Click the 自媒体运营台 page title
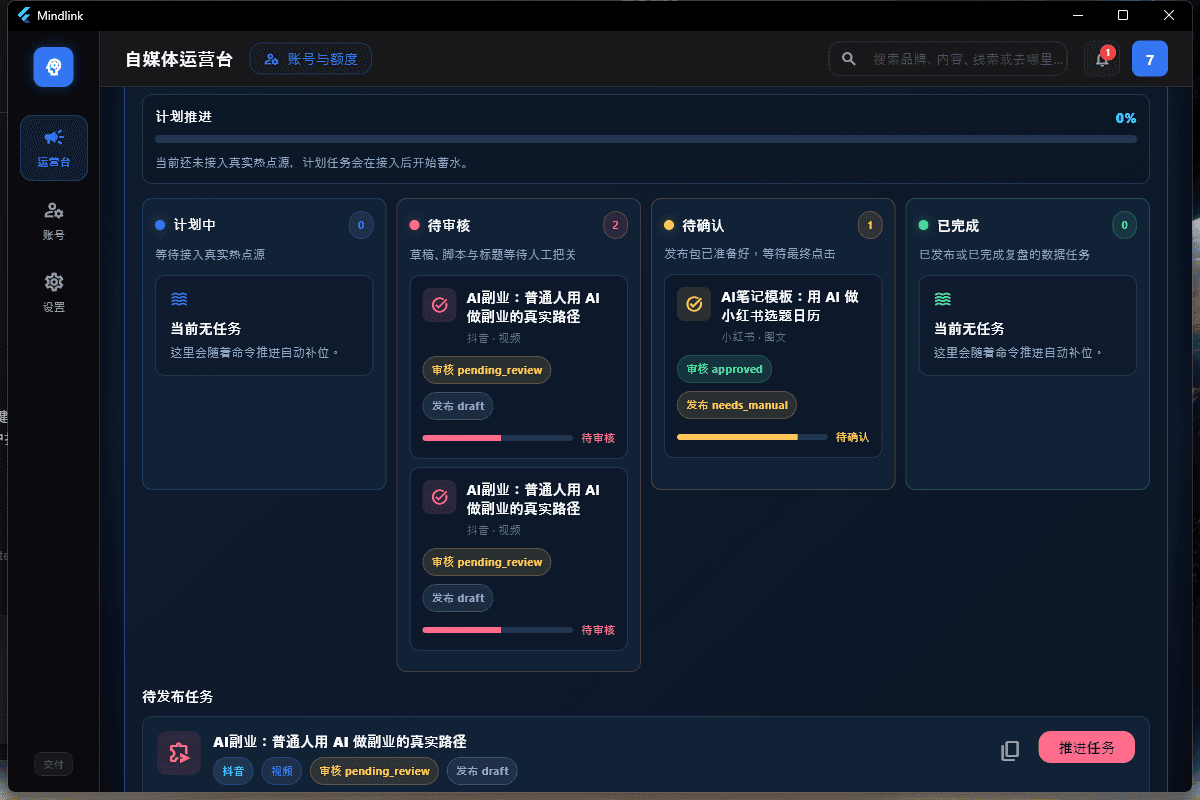The width and height of the screenshot is (1200, 800). 179,59
